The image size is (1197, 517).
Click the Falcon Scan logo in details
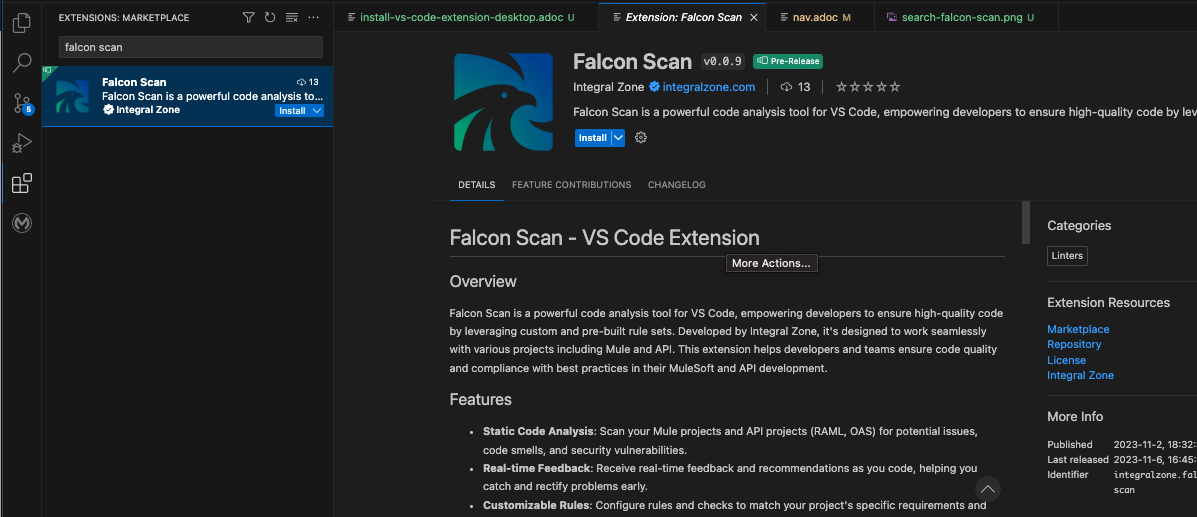[x=503, y=102]
